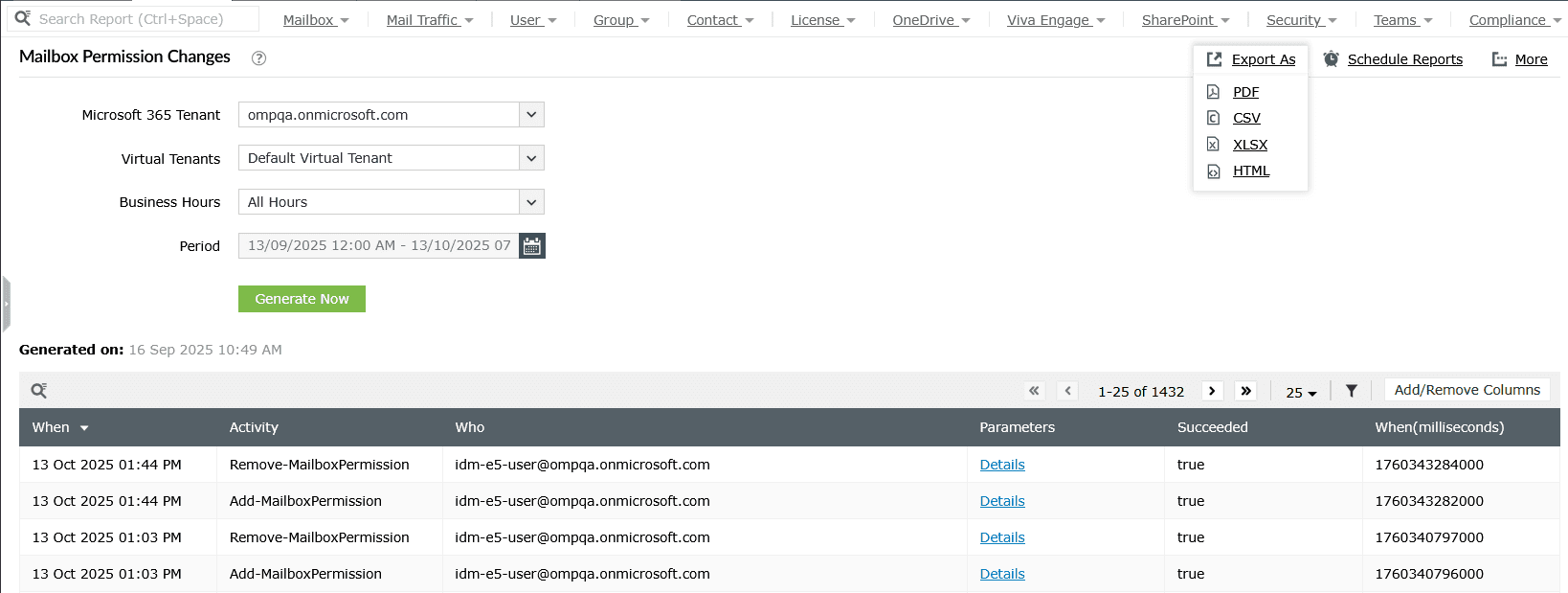Export report as PDF

click(x=1245, y=92)
